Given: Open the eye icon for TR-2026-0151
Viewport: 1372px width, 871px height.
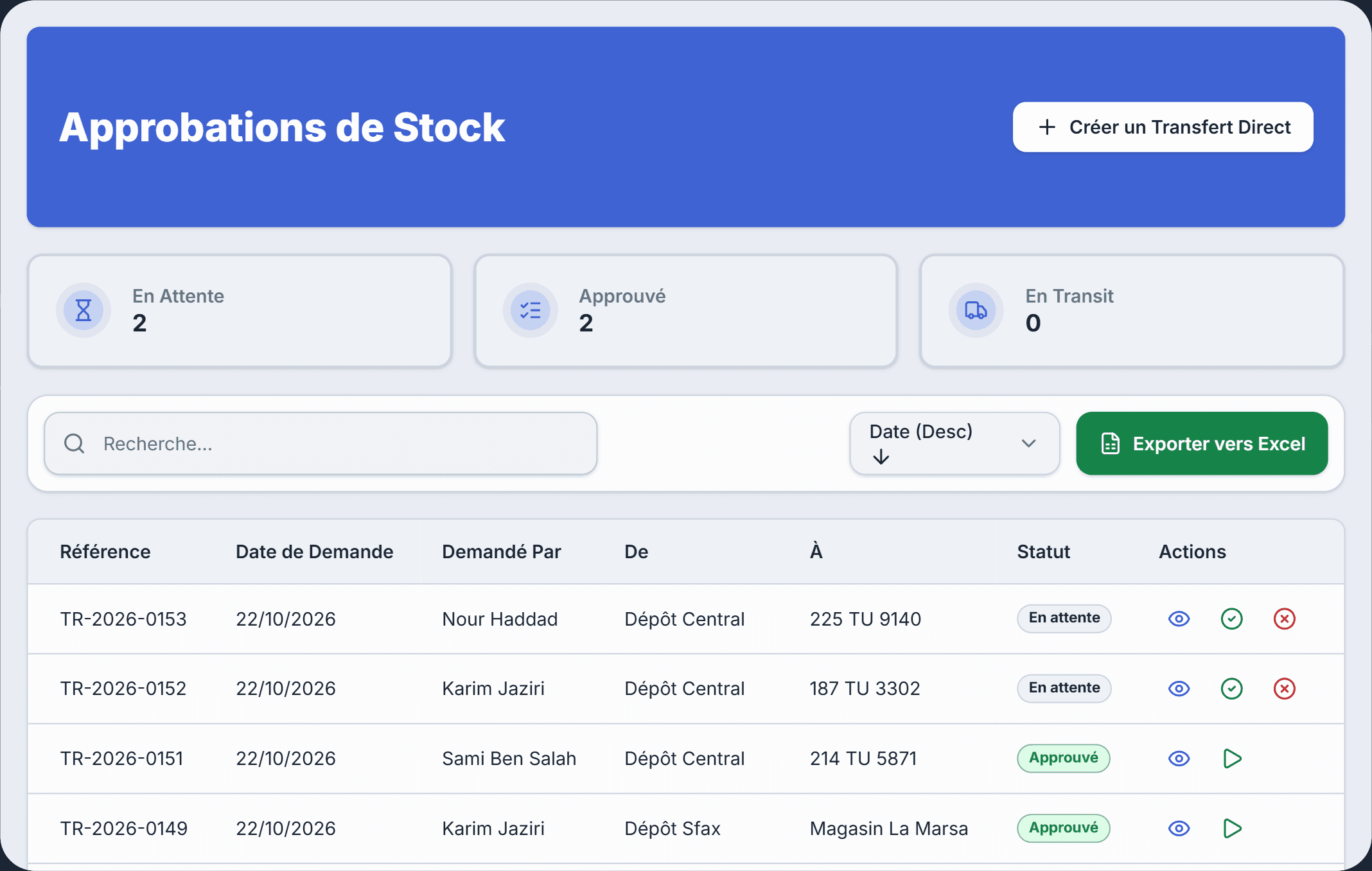Looking at the screenshot, I should 1179,759.
